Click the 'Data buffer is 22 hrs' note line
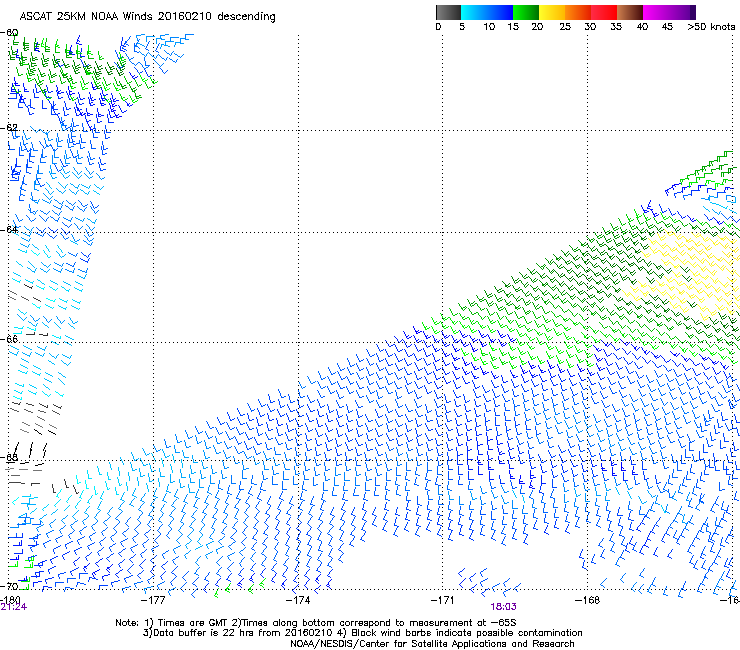This screenshot has width=740, height=650. coord(362,633)
